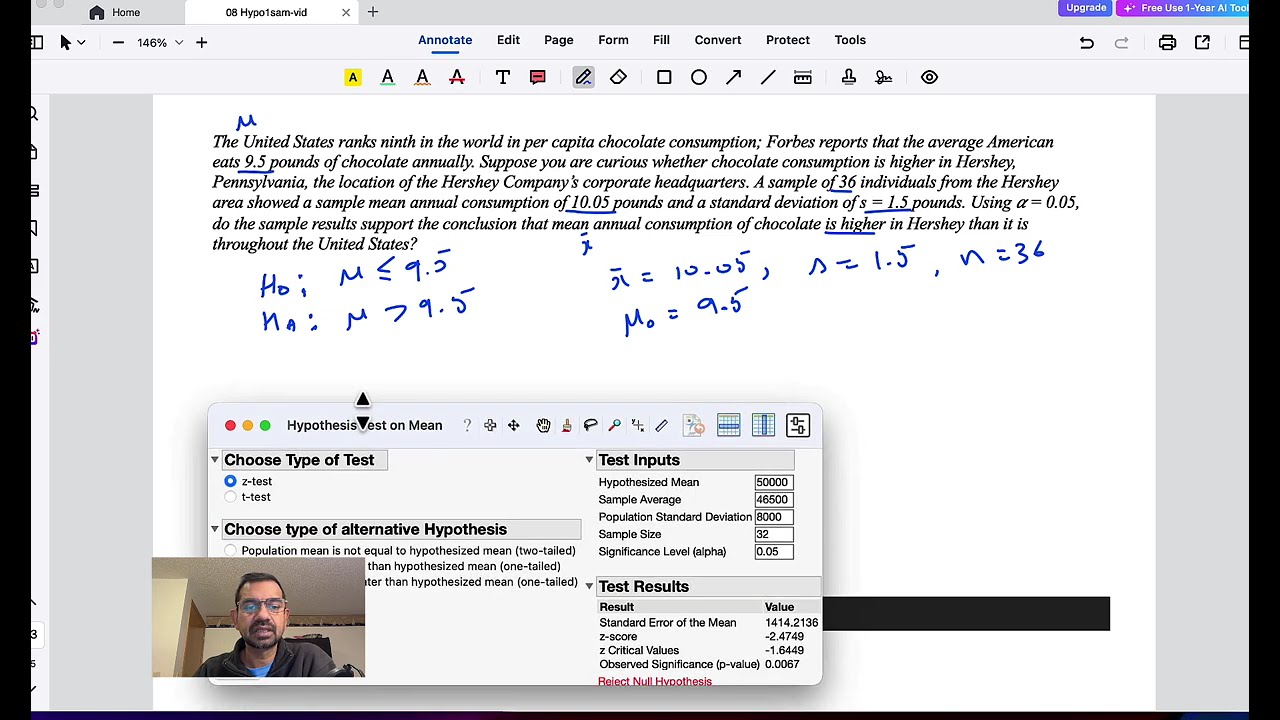Select the underline annotation tool

pos(388,77)
